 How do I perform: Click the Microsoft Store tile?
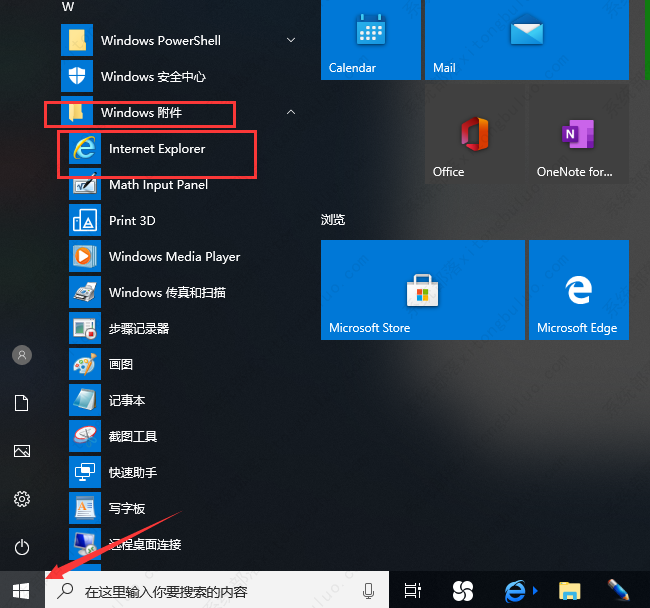[x=422, y=290]
